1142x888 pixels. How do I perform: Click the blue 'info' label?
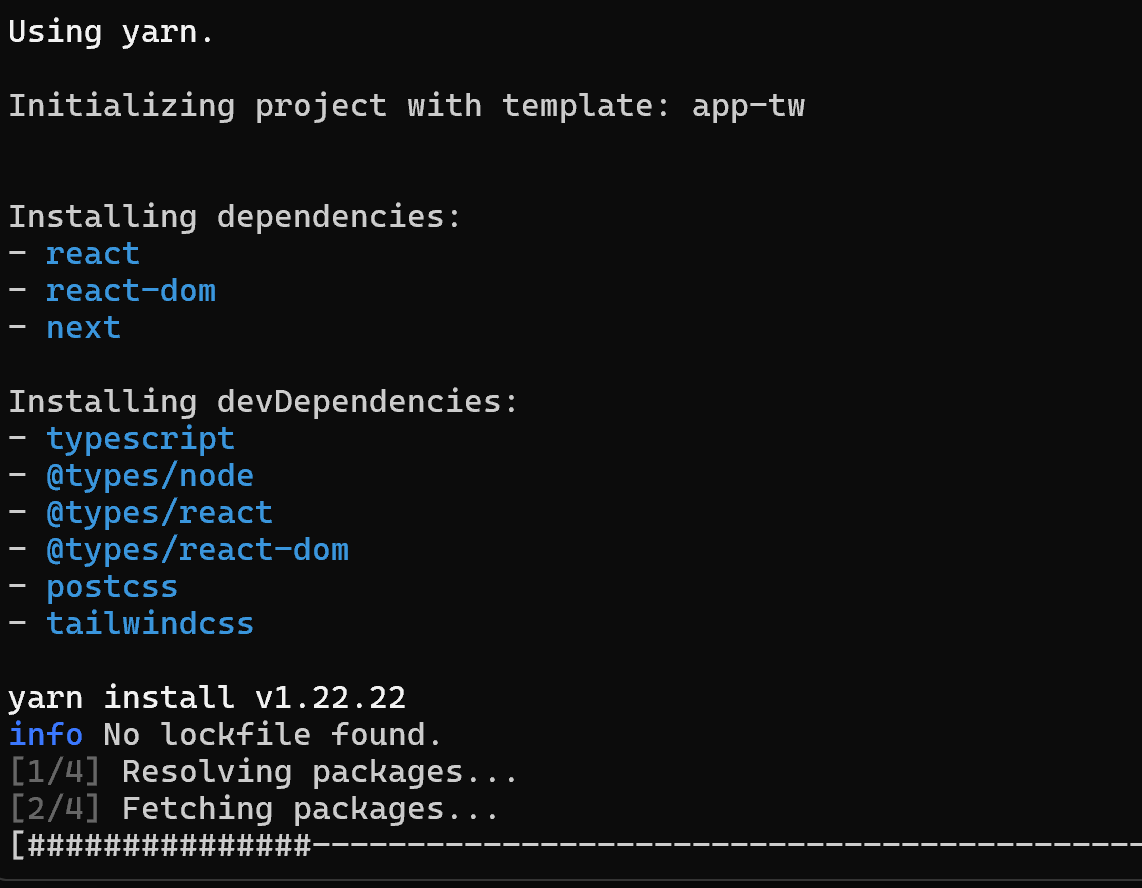pos(45,734)
